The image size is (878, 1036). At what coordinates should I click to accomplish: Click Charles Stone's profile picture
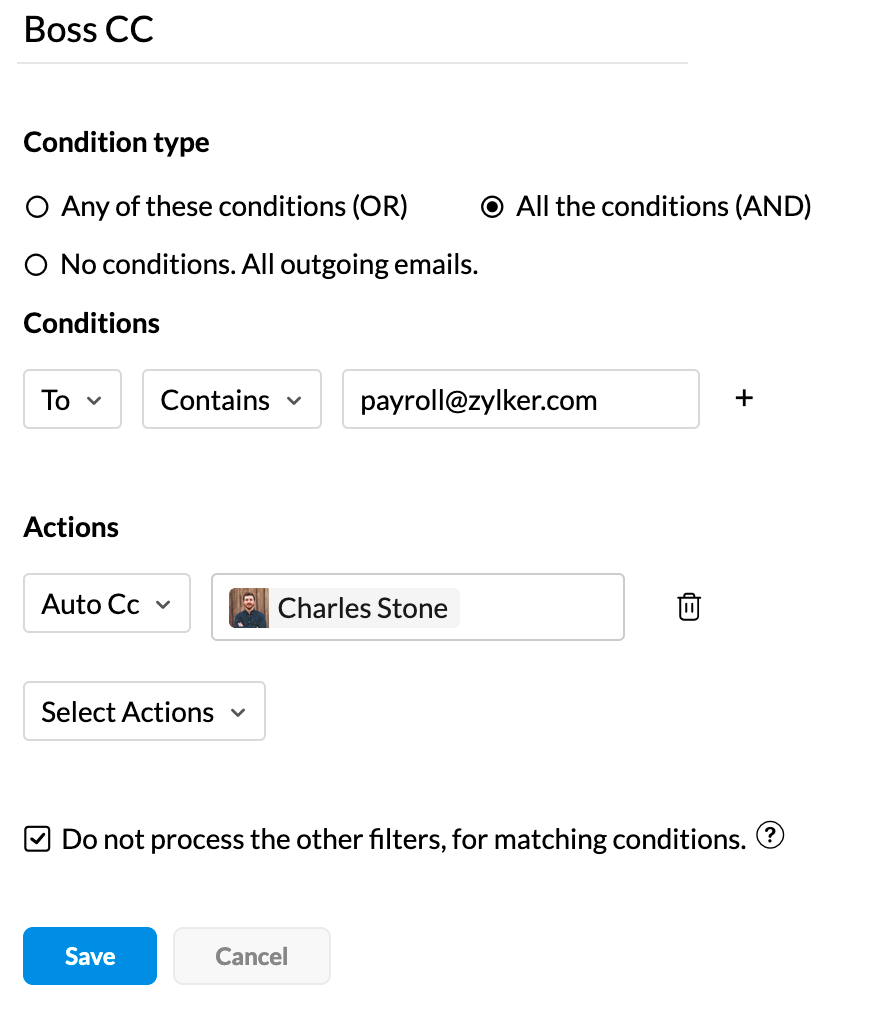point(249,607)
